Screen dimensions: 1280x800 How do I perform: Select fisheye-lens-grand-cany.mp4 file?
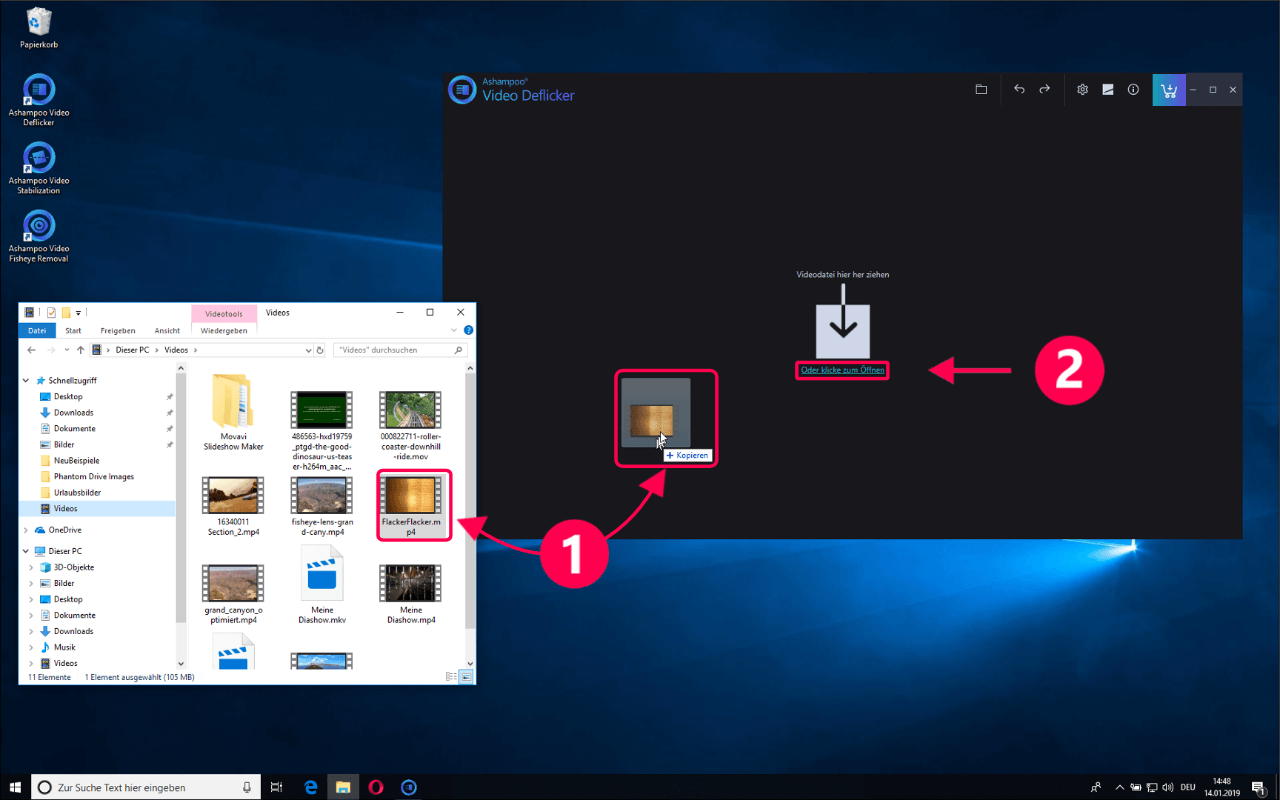point(321,505)
